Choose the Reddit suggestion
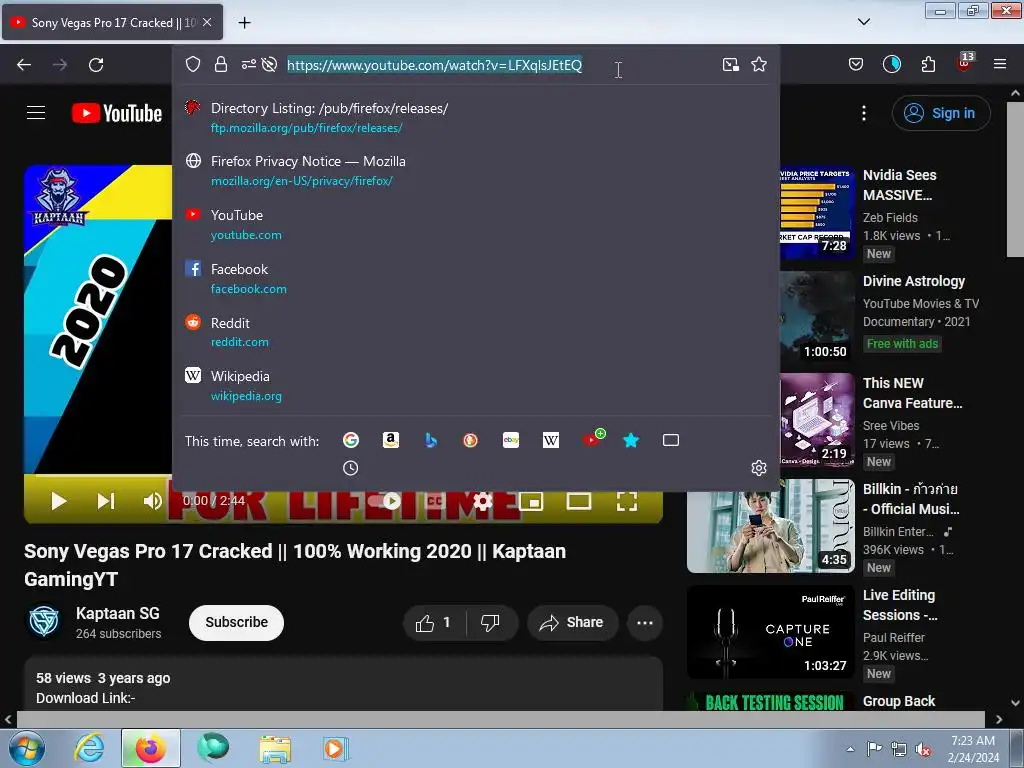1024x768 pixels. [476, 332]
